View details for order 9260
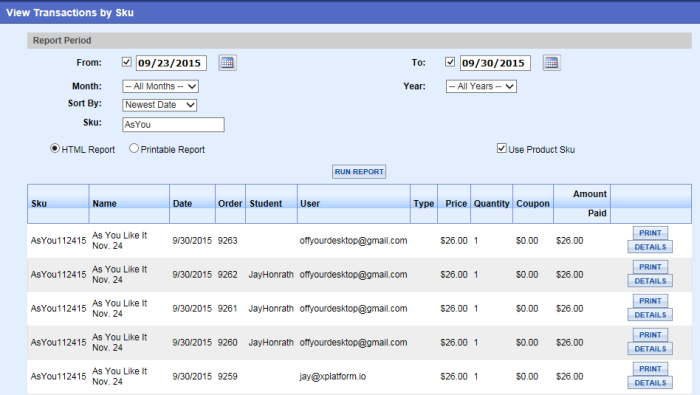Viewport: 700px width, 395px height. pos(650,349)
